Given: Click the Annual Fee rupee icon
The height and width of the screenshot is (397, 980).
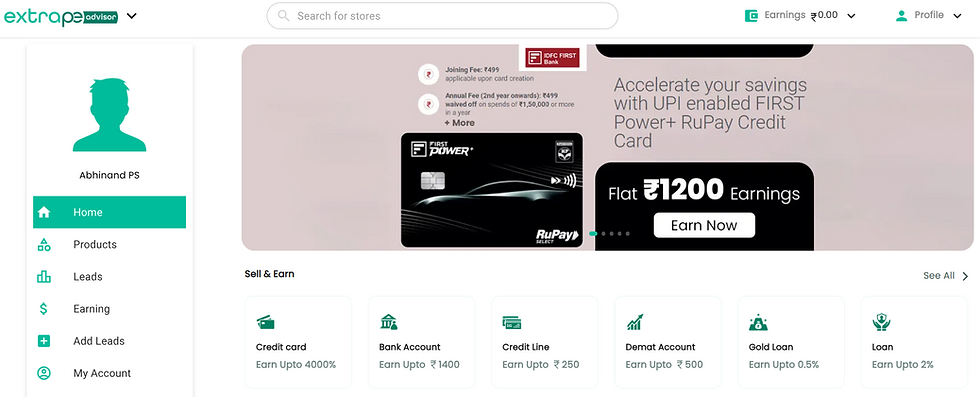Looking at the screenshot, I should tap(428, 104).
